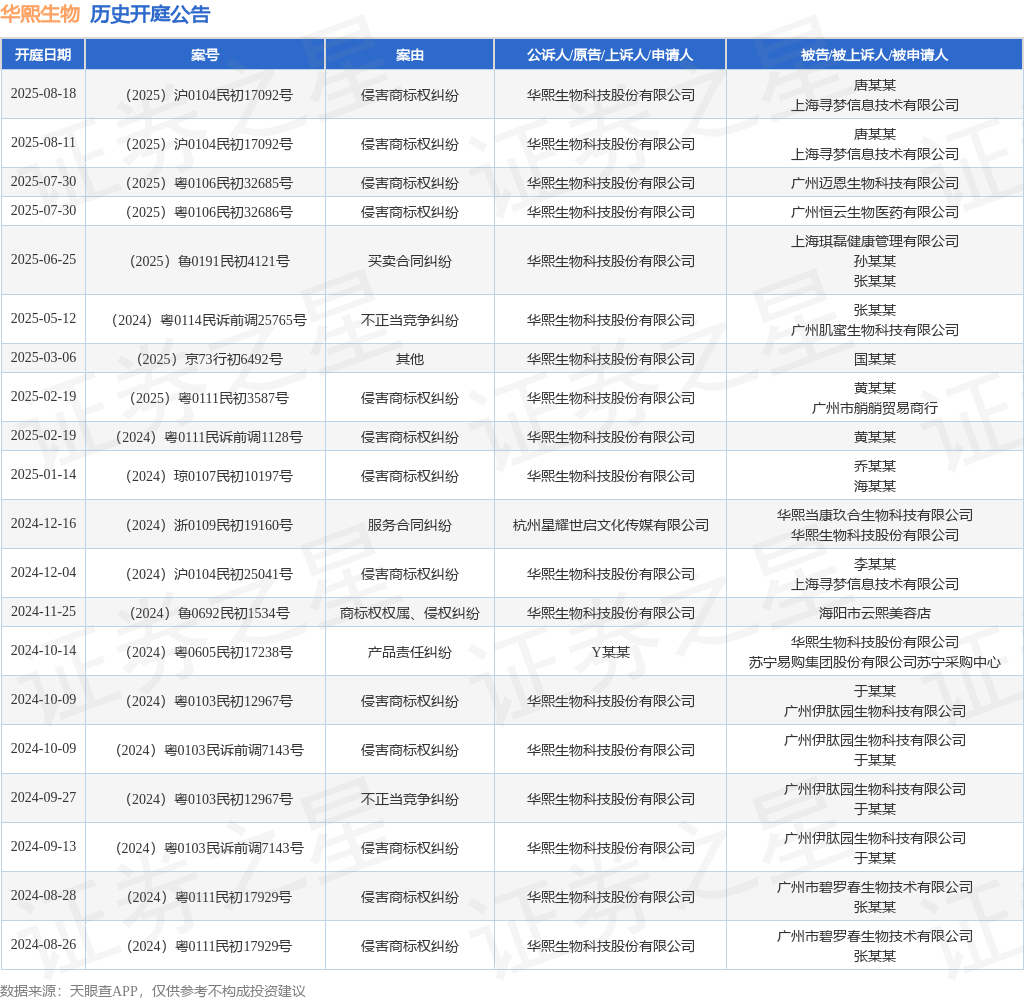This screenshot has width=1024, height=1000.
Task: Click the 开庭日期 column header
Action: [43, 55]
